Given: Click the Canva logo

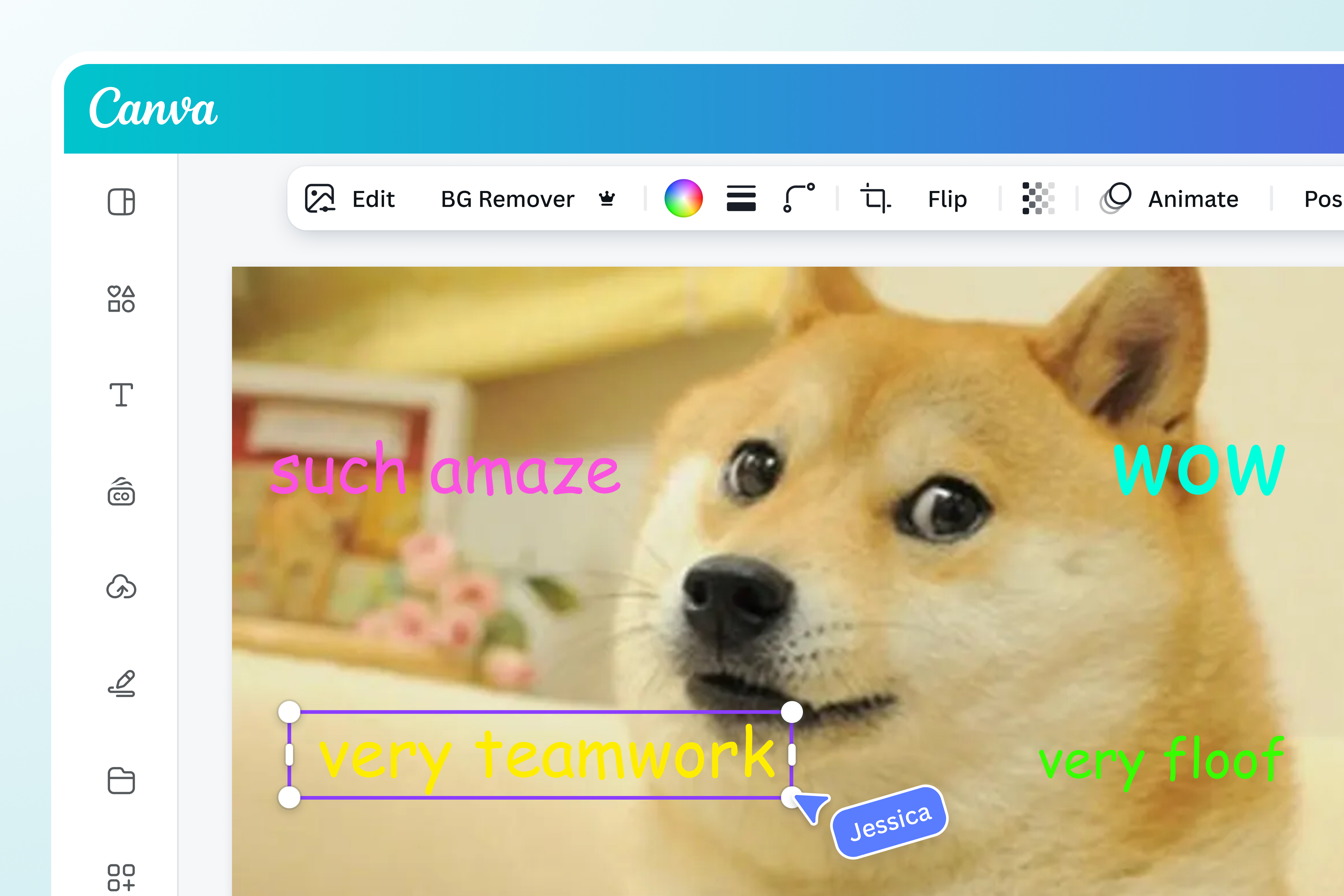Looking at the screenshot, I should pos(153,107).
